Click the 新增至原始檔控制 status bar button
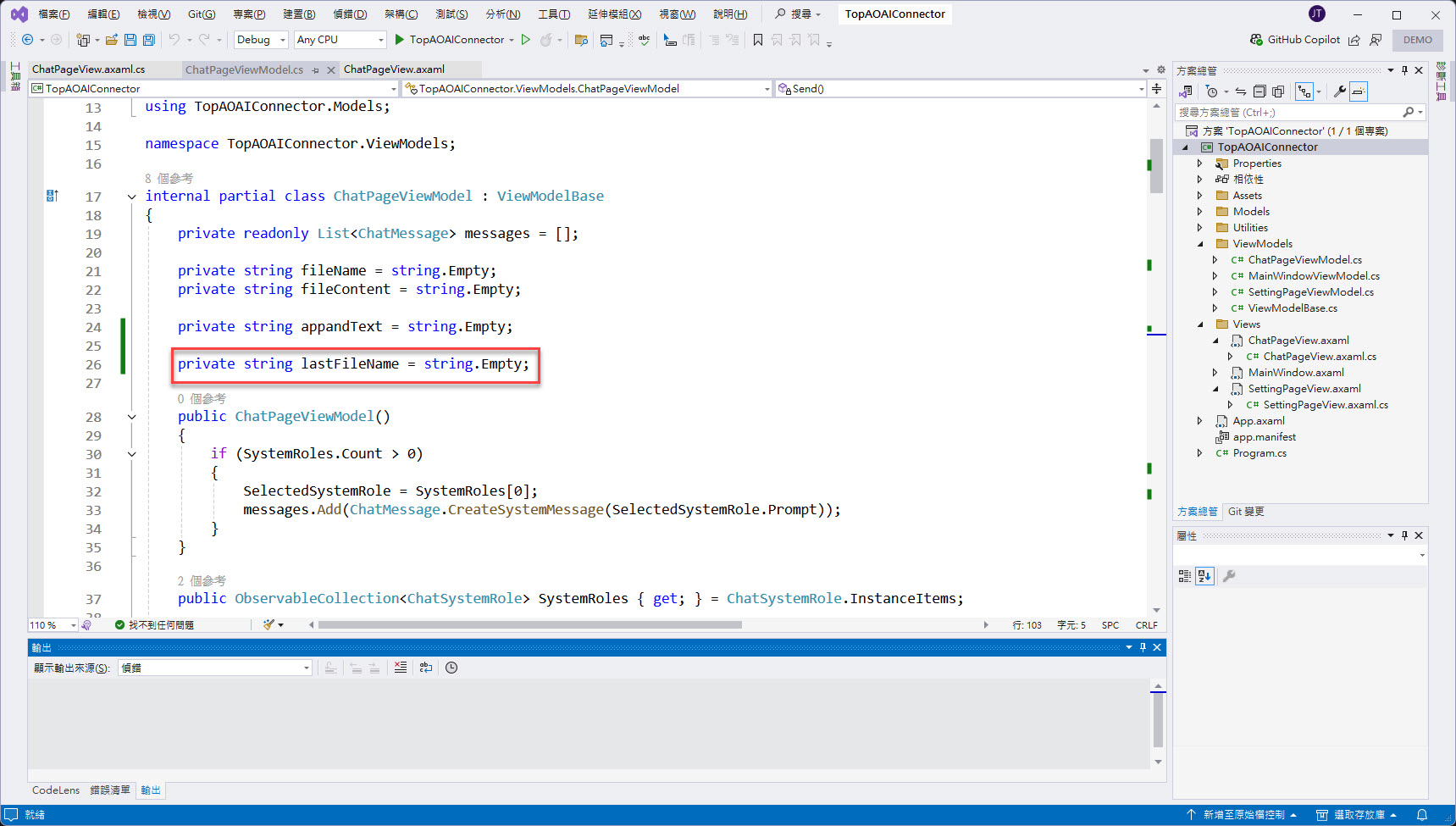Image resolution: width=1456 pixels, height=826 pixels. tap(1243, 815)
